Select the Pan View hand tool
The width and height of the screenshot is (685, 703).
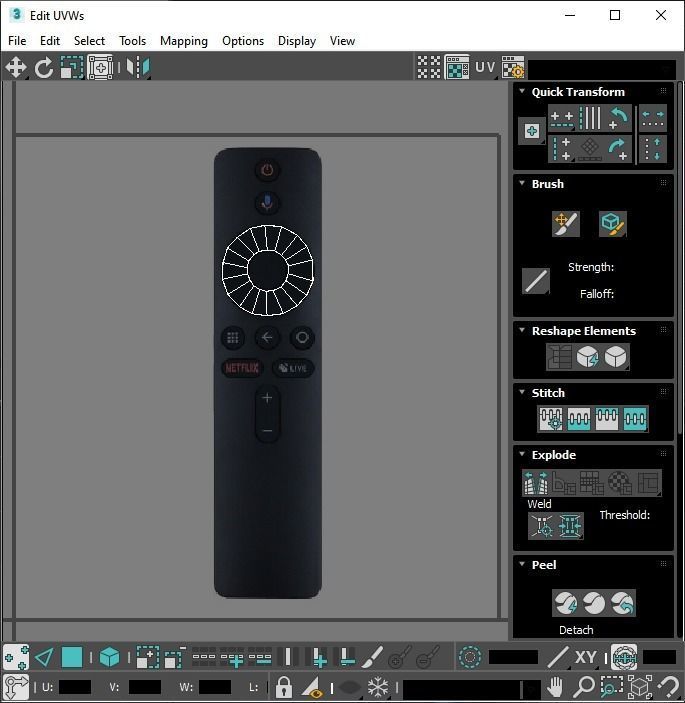pyautogui.click(x=555, y=686)
